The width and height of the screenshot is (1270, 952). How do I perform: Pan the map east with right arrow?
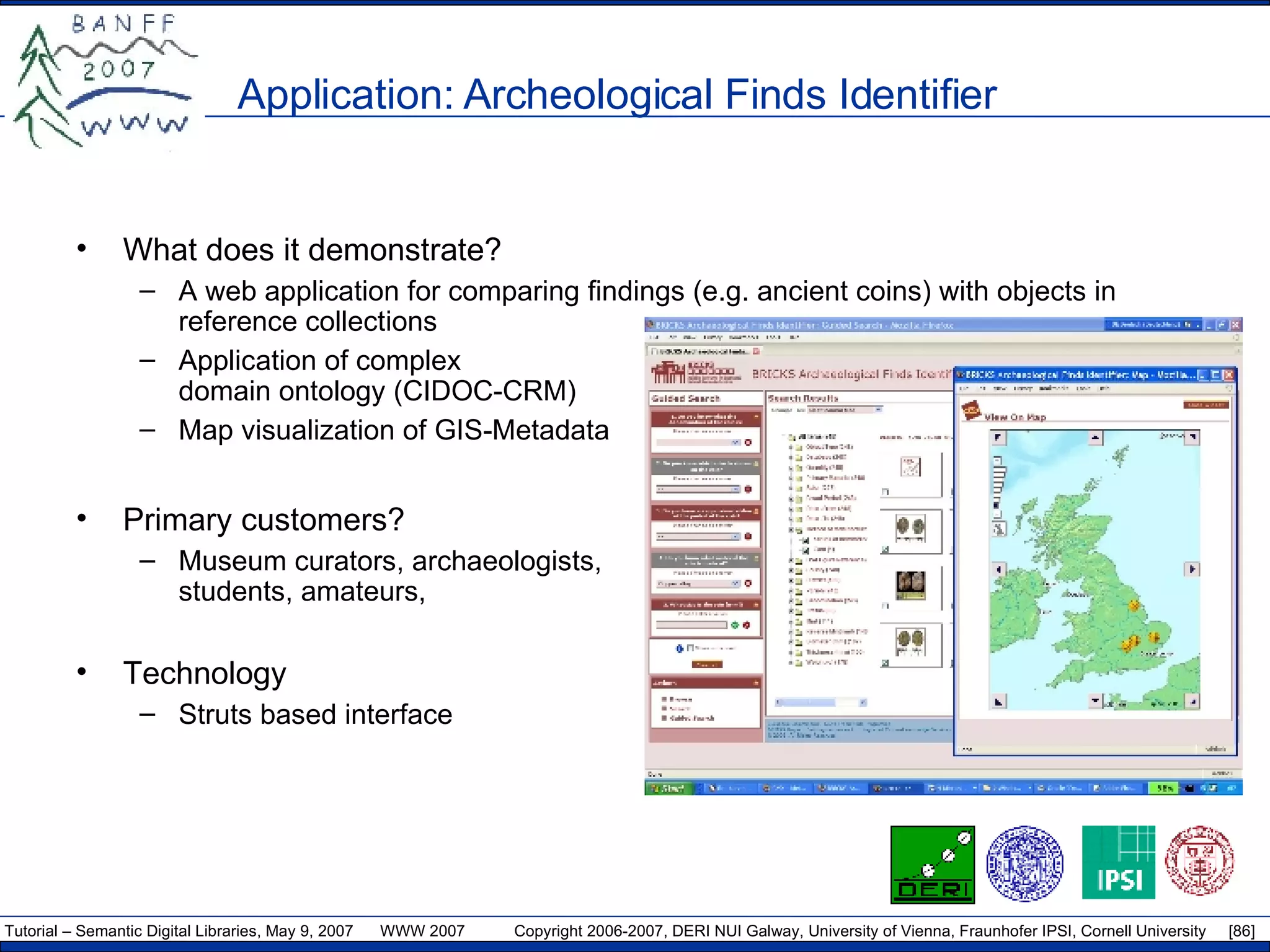tap(1192, 569)
